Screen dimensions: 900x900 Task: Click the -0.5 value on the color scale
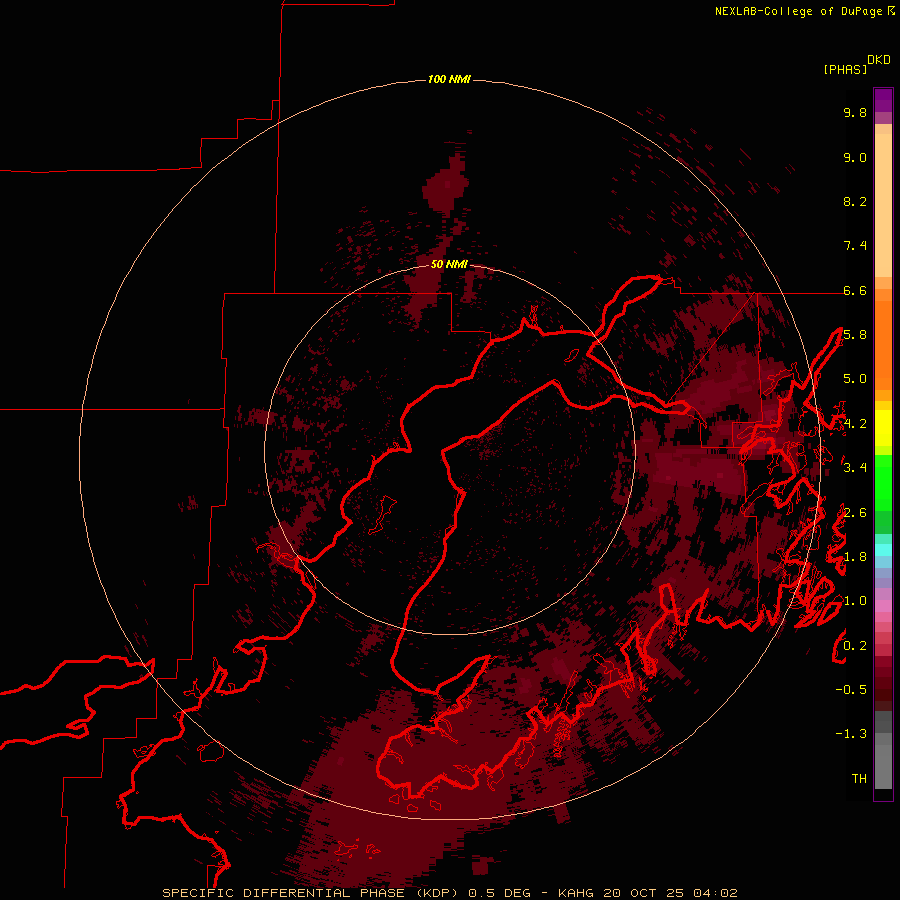tap(851, 690)
